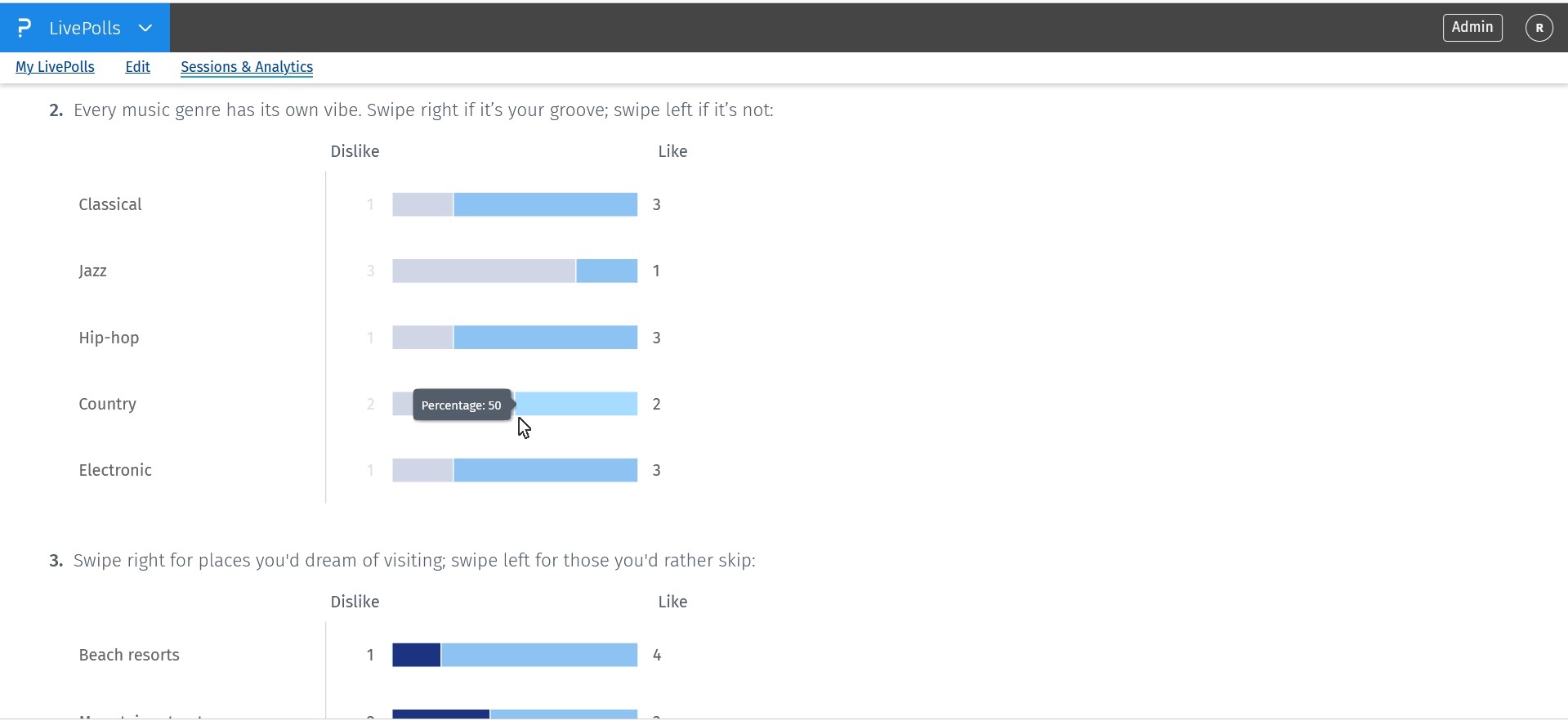
Task: Switch to the Edit tab
Action: 136,67
